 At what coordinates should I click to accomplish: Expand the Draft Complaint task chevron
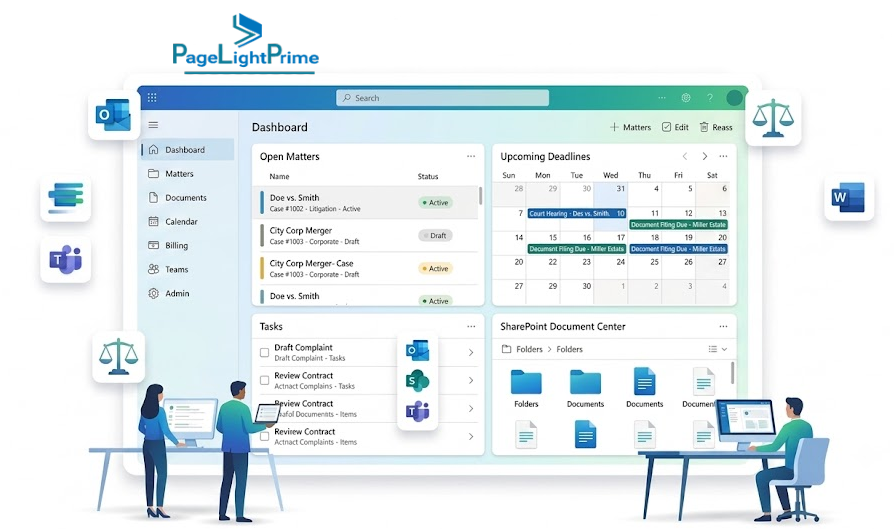pyautogui.click(x=471, y=352)
